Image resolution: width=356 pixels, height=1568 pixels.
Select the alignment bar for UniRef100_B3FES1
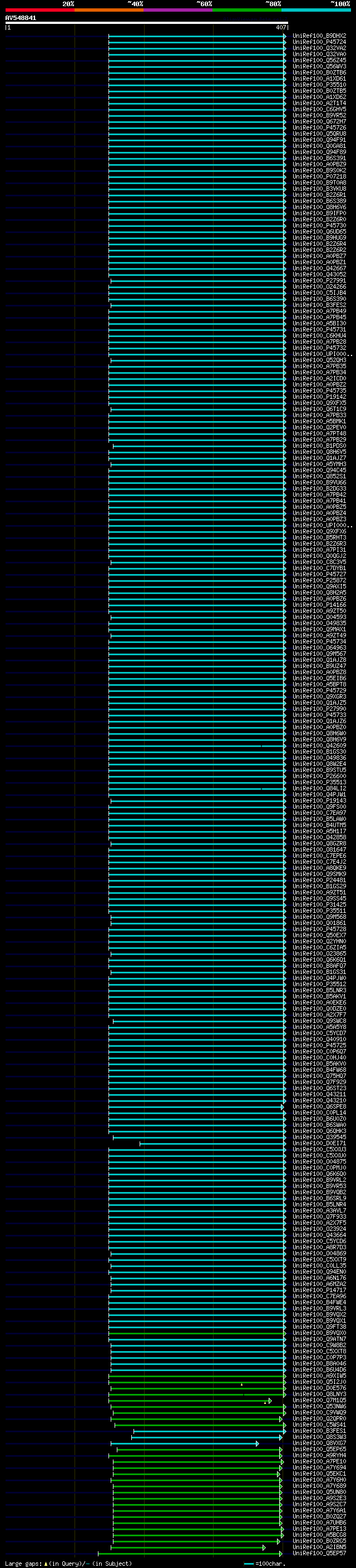click(x=209, y=1431)
